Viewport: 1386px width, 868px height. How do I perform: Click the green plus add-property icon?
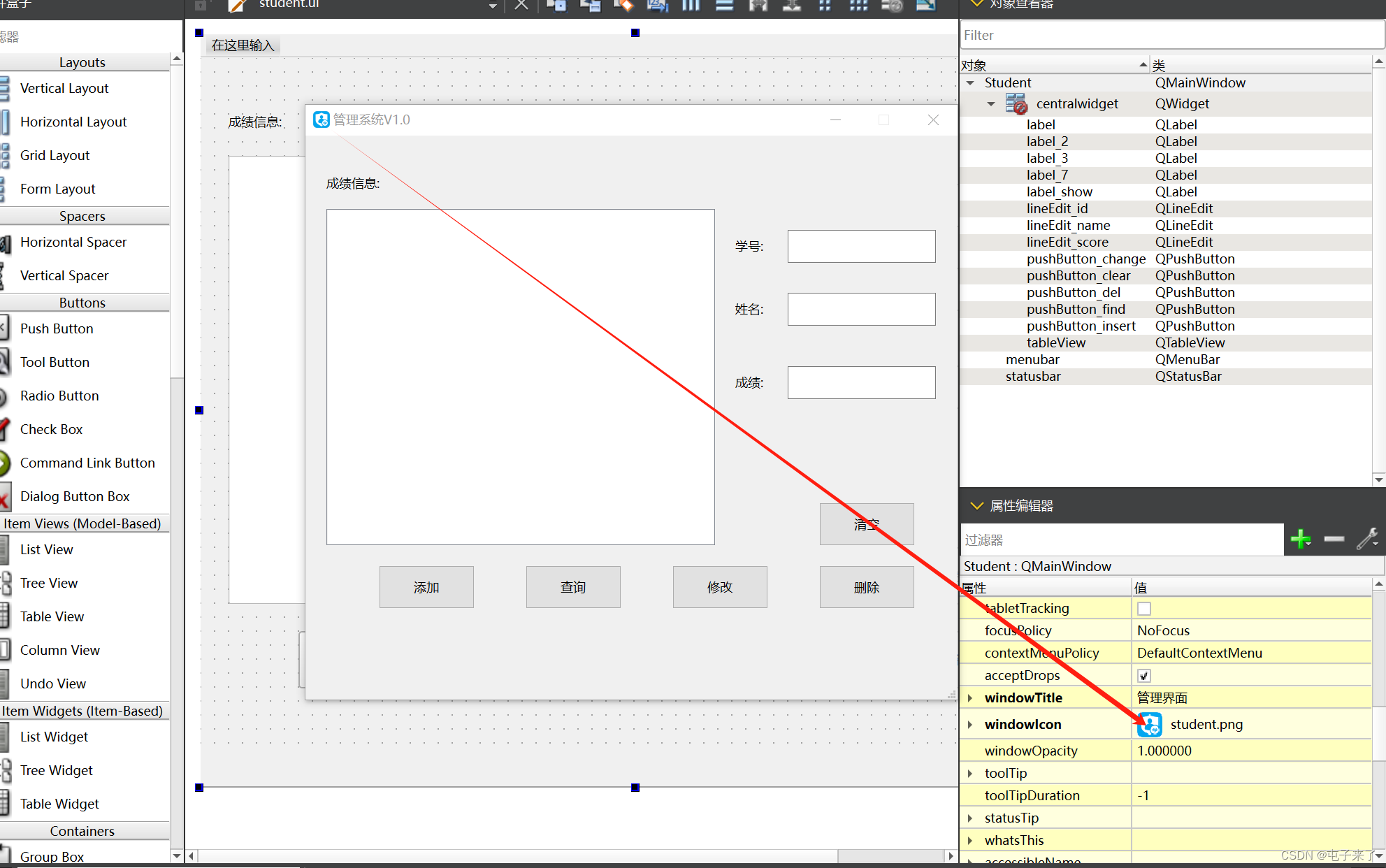coord(1301,540)
